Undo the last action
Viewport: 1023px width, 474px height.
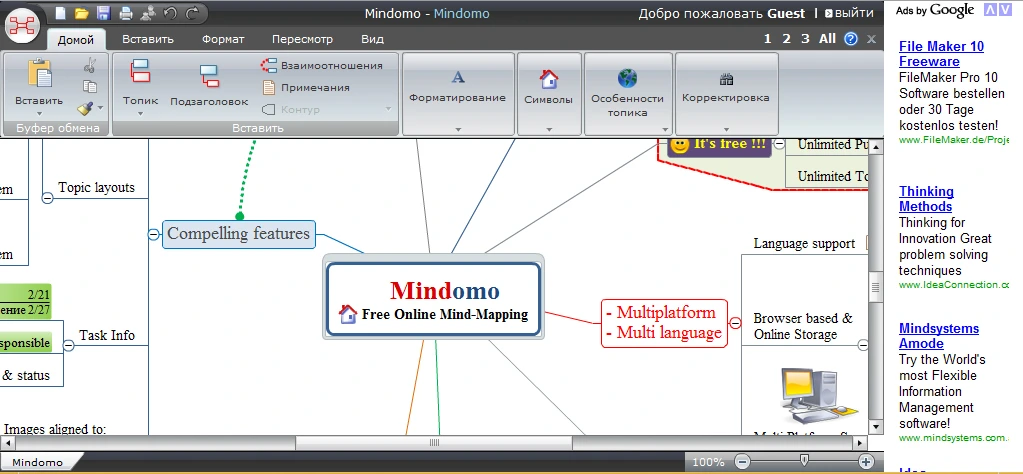tap(170, 13)
